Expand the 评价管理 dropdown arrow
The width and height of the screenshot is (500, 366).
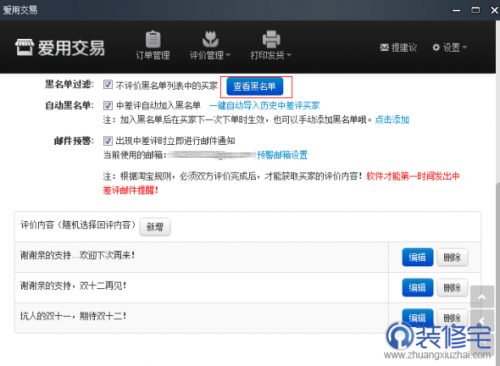coord(228,55)
